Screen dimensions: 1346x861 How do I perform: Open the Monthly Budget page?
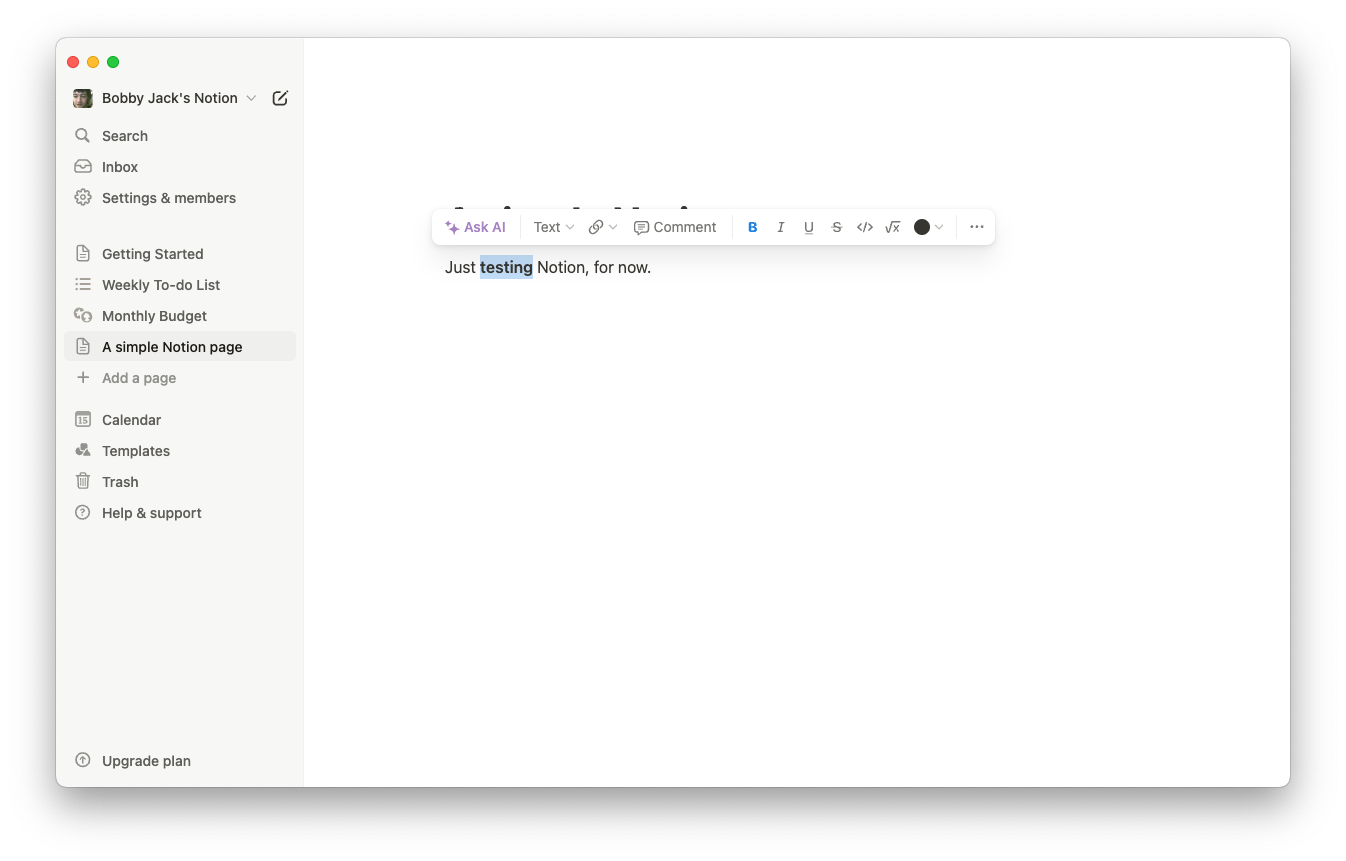coord(180,316)
